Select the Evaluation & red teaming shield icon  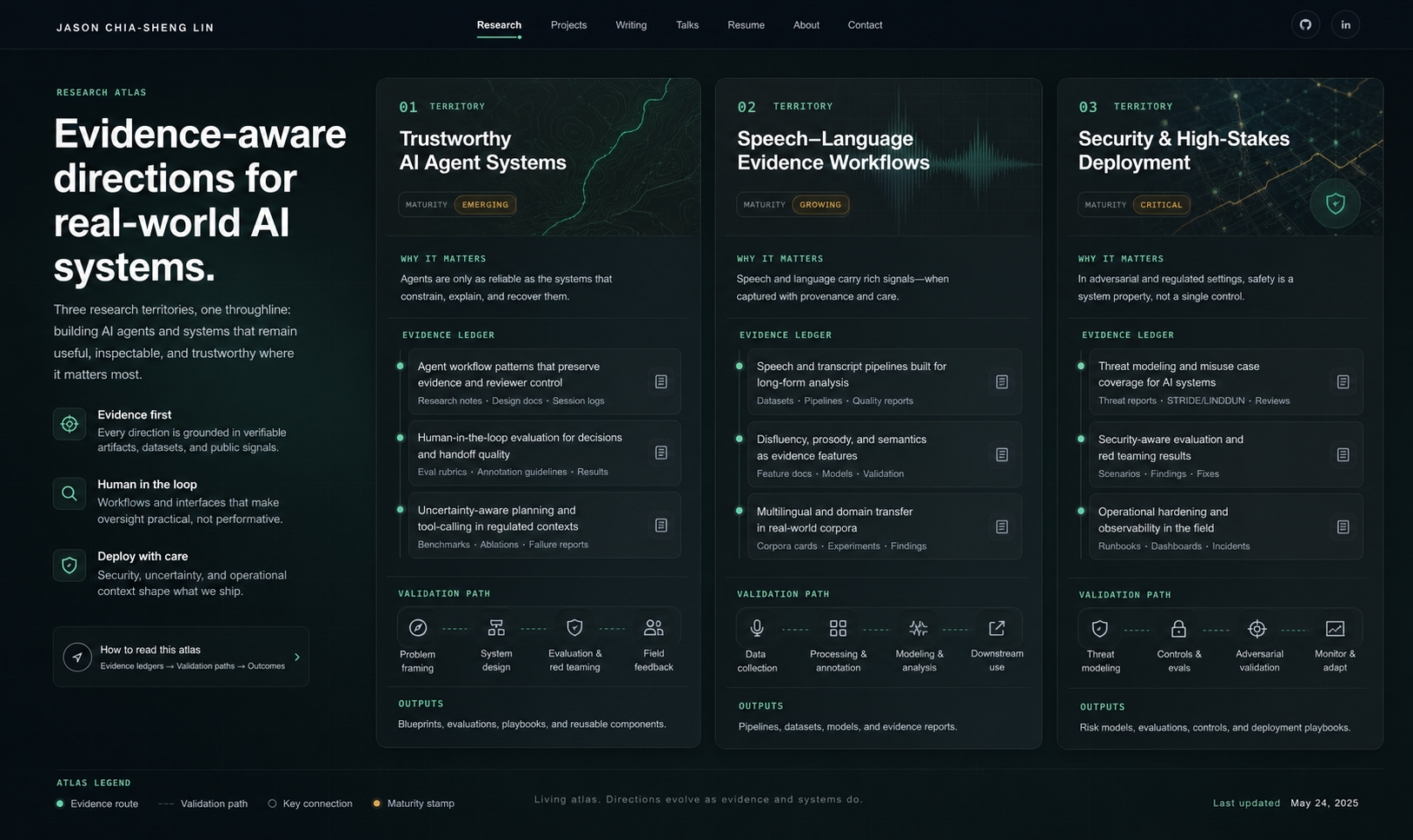point(574,627)
